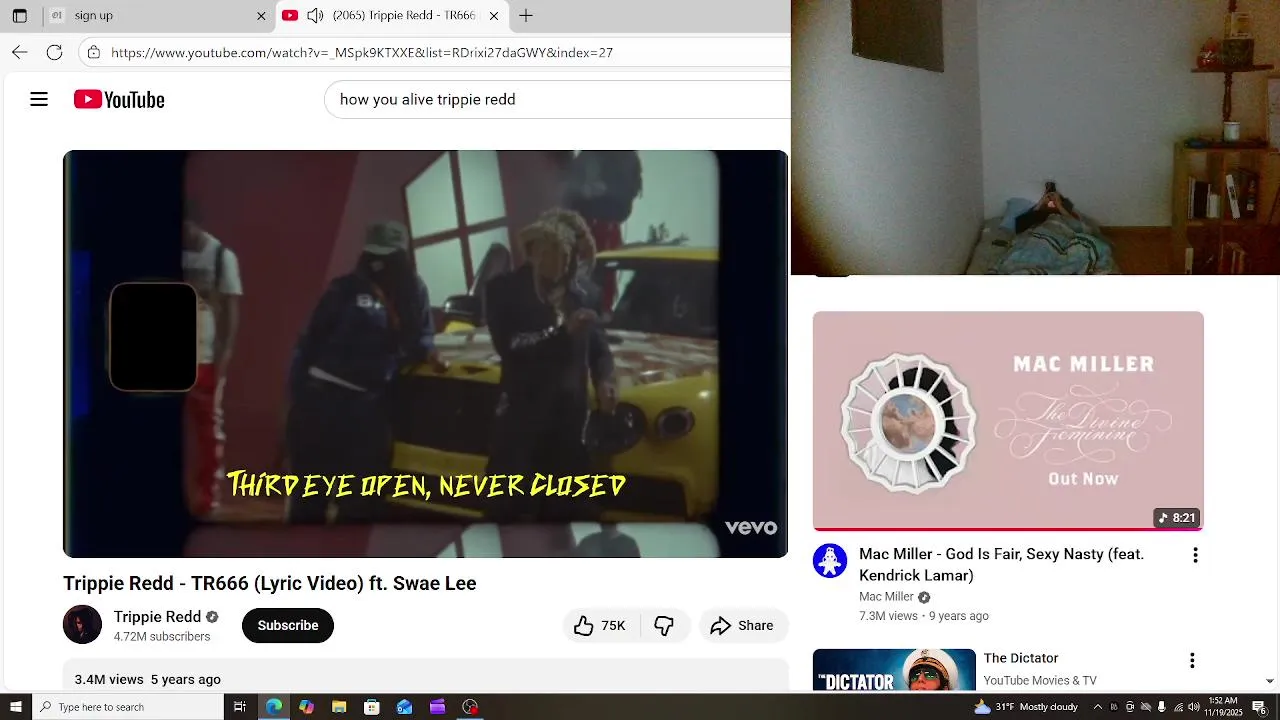This screenshot has height=720, width=1280.
Task: Close the Trippie Redd TR666 tab
Action: [494, 16]
